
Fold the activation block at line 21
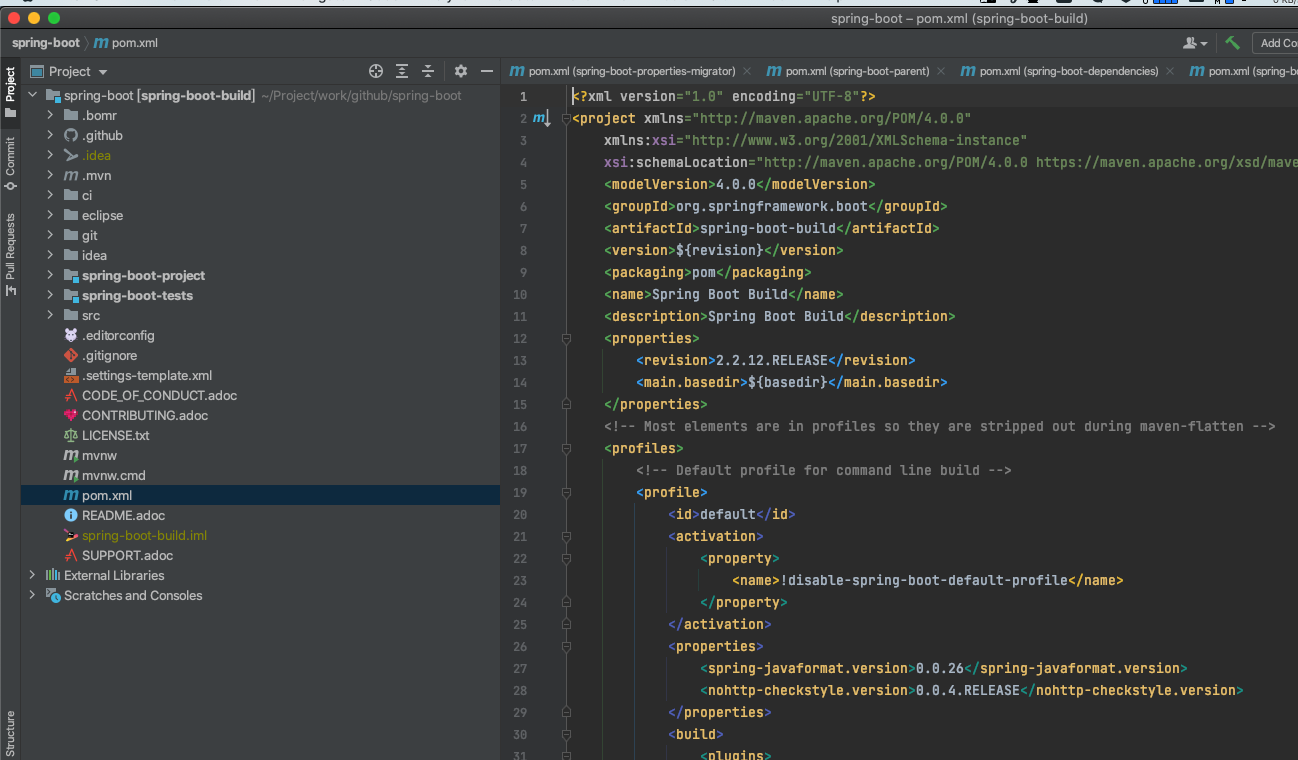coord(566,536)
